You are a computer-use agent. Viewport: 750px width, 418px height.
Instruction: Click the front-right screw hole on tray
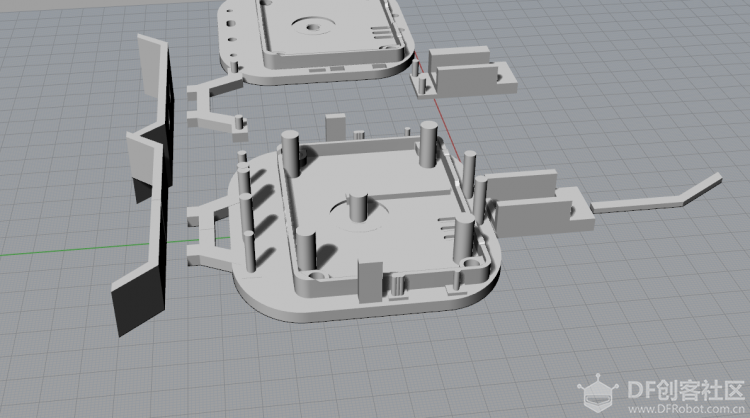(471, 263)
